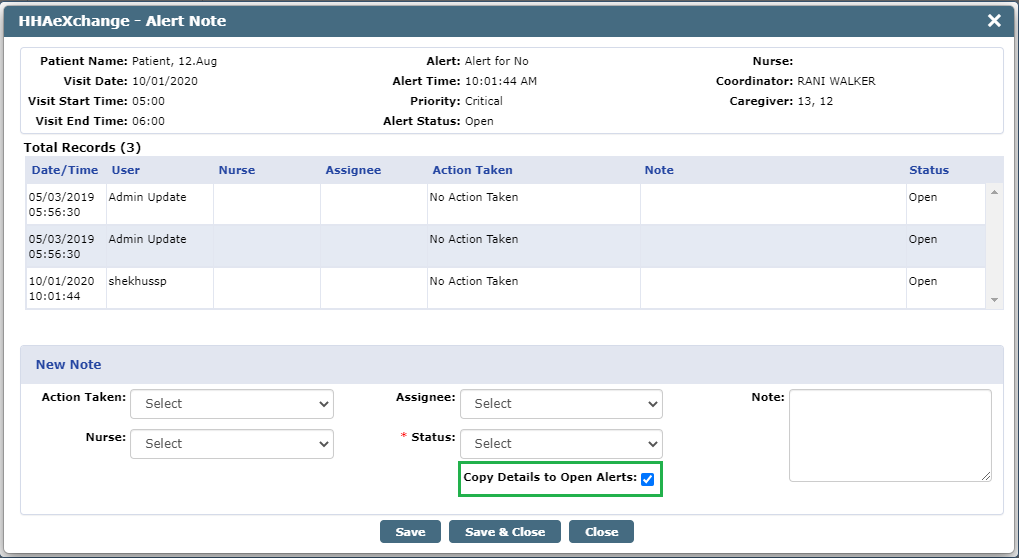Click the Note area resize handle
Image resolution: width=1019 pixels, height=558 pixels.
coord(987,476)
